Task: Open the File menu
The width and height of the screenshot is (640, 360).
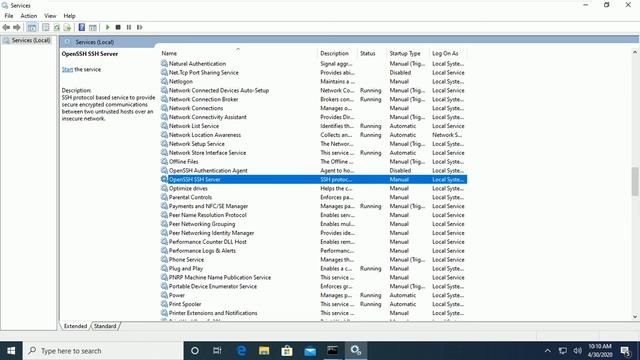Action: 9,16
